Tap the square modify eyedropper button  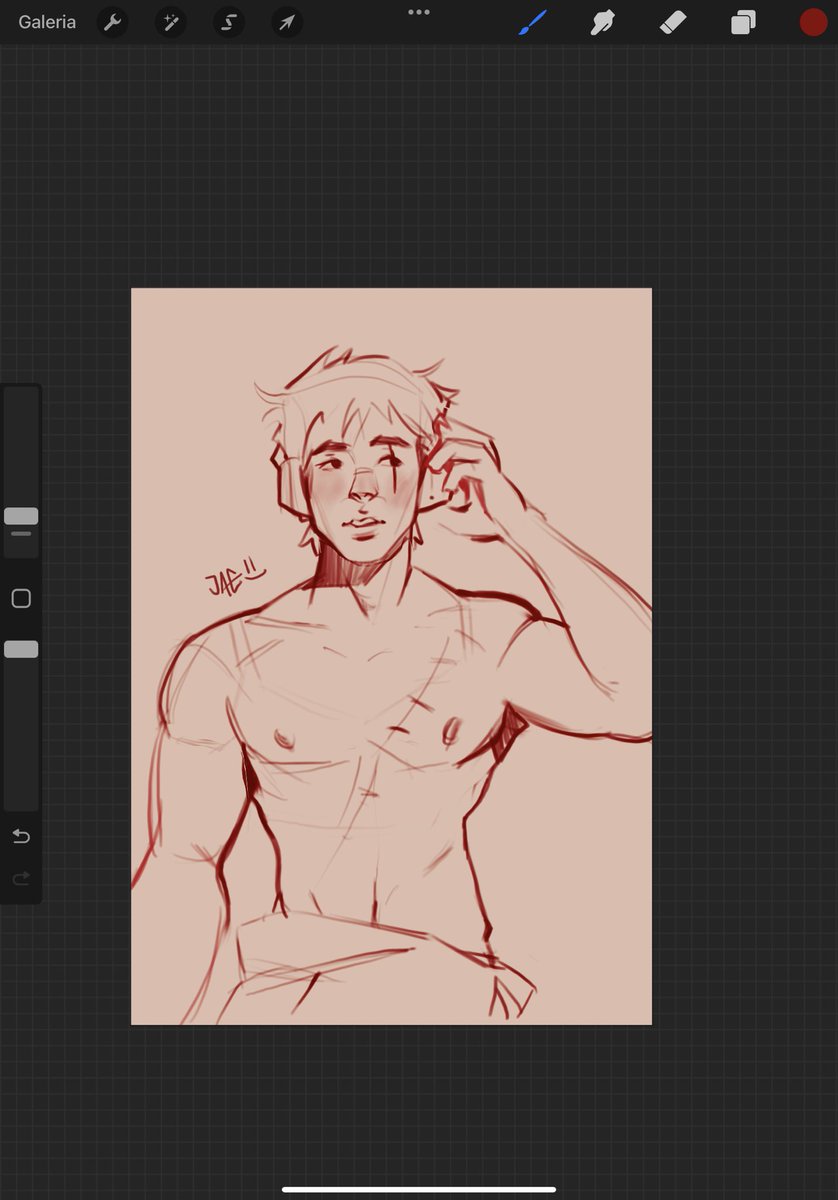[21, 598]
